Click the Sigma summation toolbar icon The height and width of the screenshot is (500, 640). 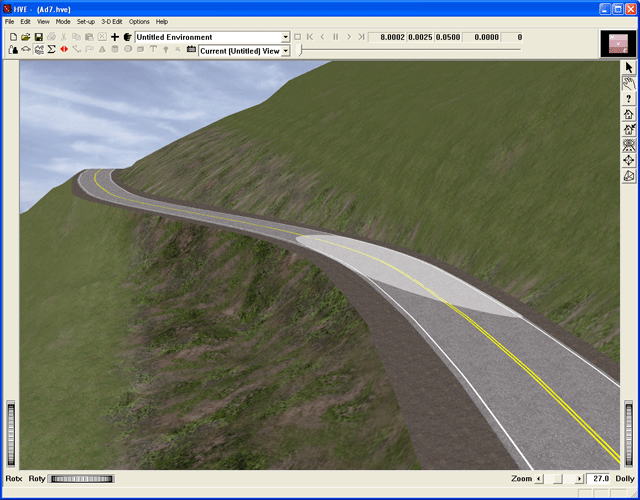[51, 50]
